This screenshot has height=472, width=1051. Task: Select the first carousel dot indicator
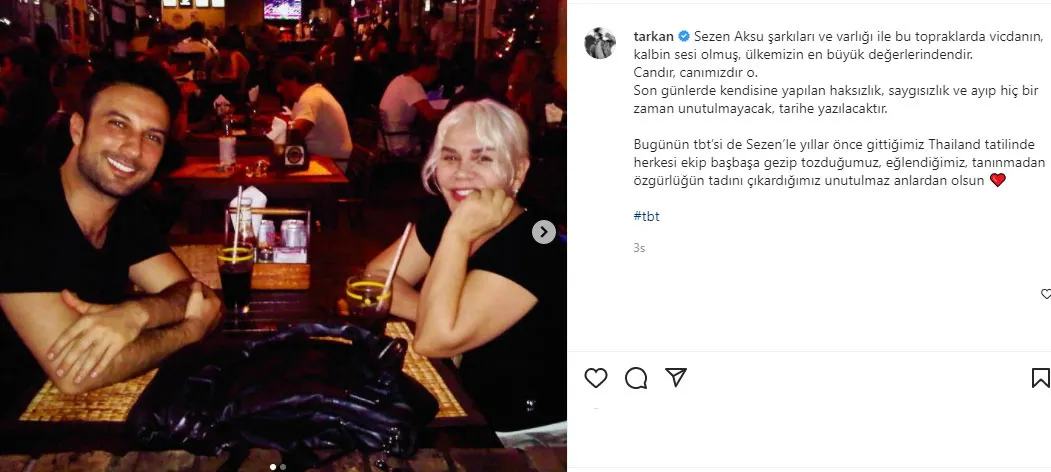273,467
